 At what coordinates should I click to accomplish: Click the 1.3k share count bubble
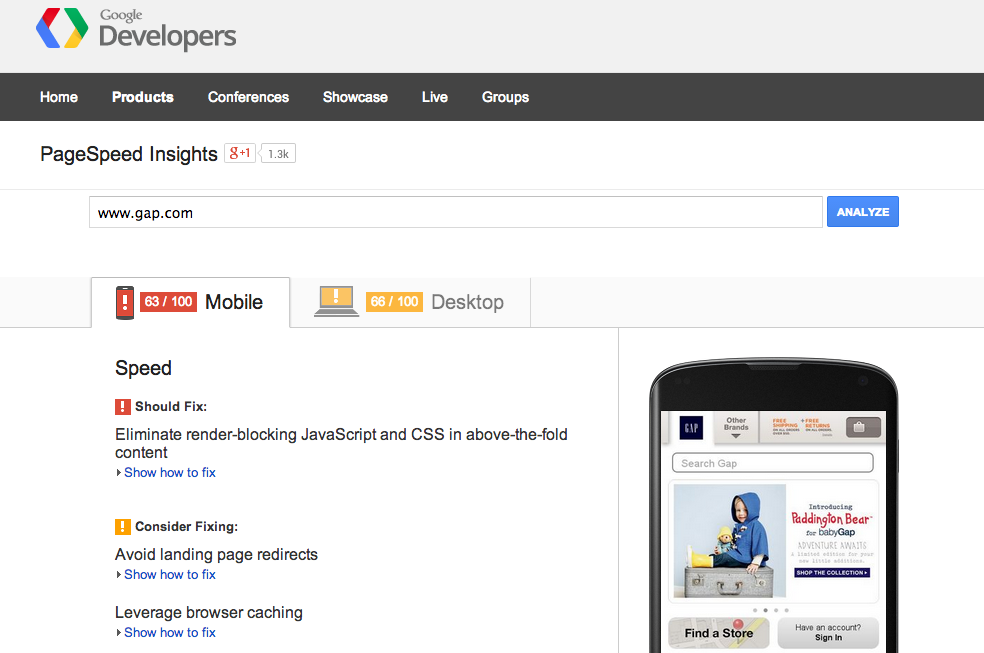[278, 154]
